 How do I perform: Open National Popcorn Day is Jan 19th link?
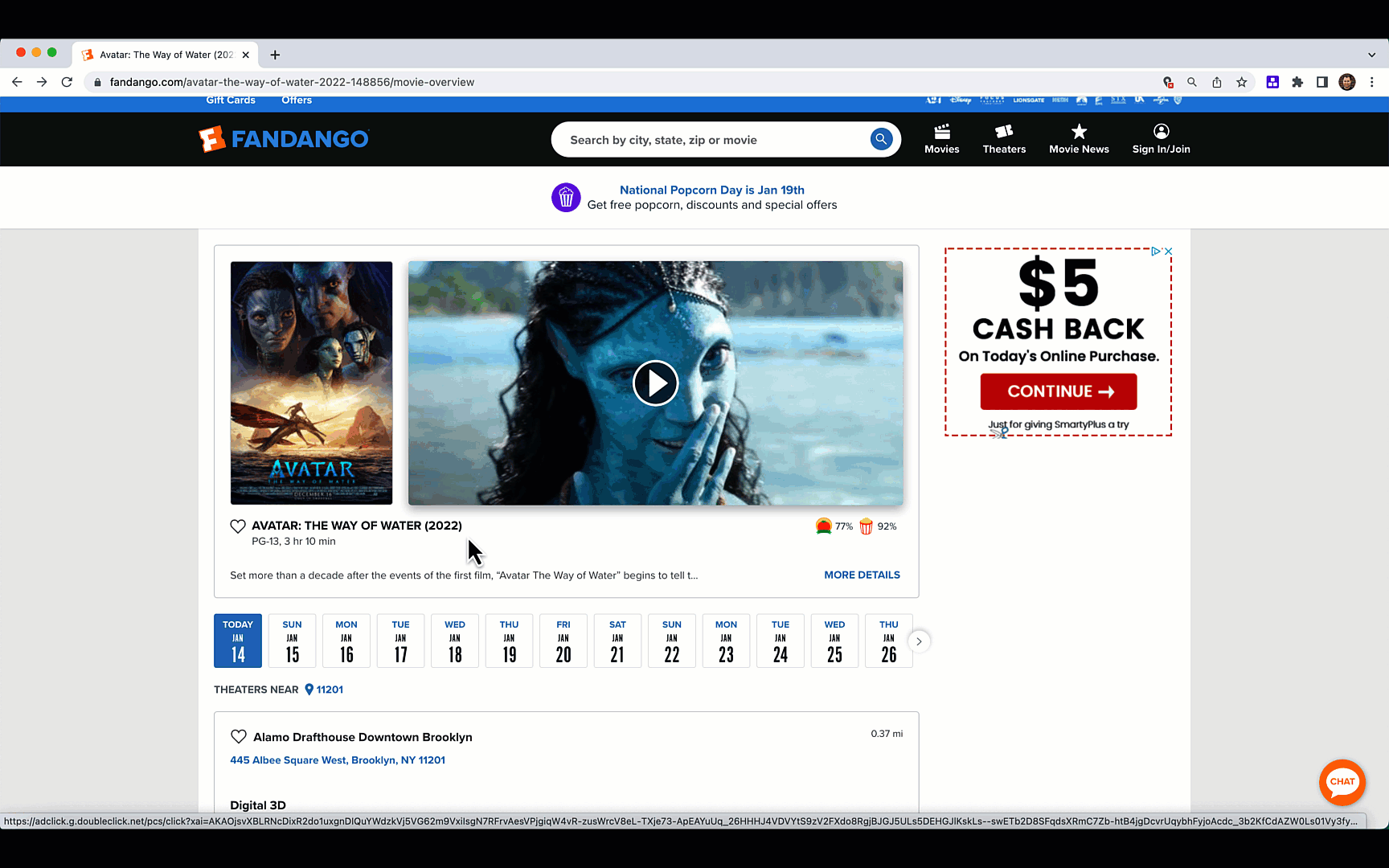point(711,190)
